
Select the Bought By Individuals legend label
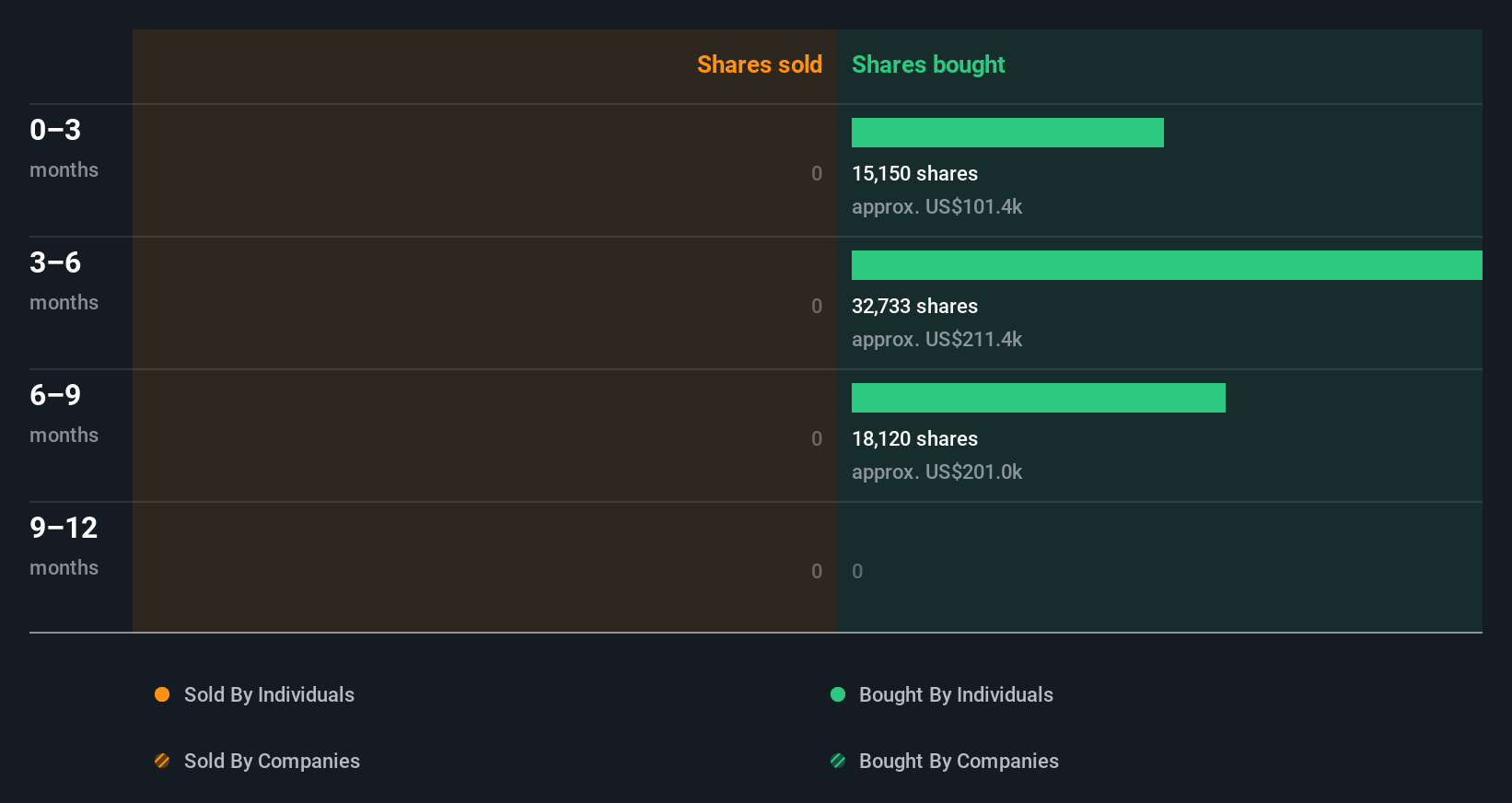[956, 694]
